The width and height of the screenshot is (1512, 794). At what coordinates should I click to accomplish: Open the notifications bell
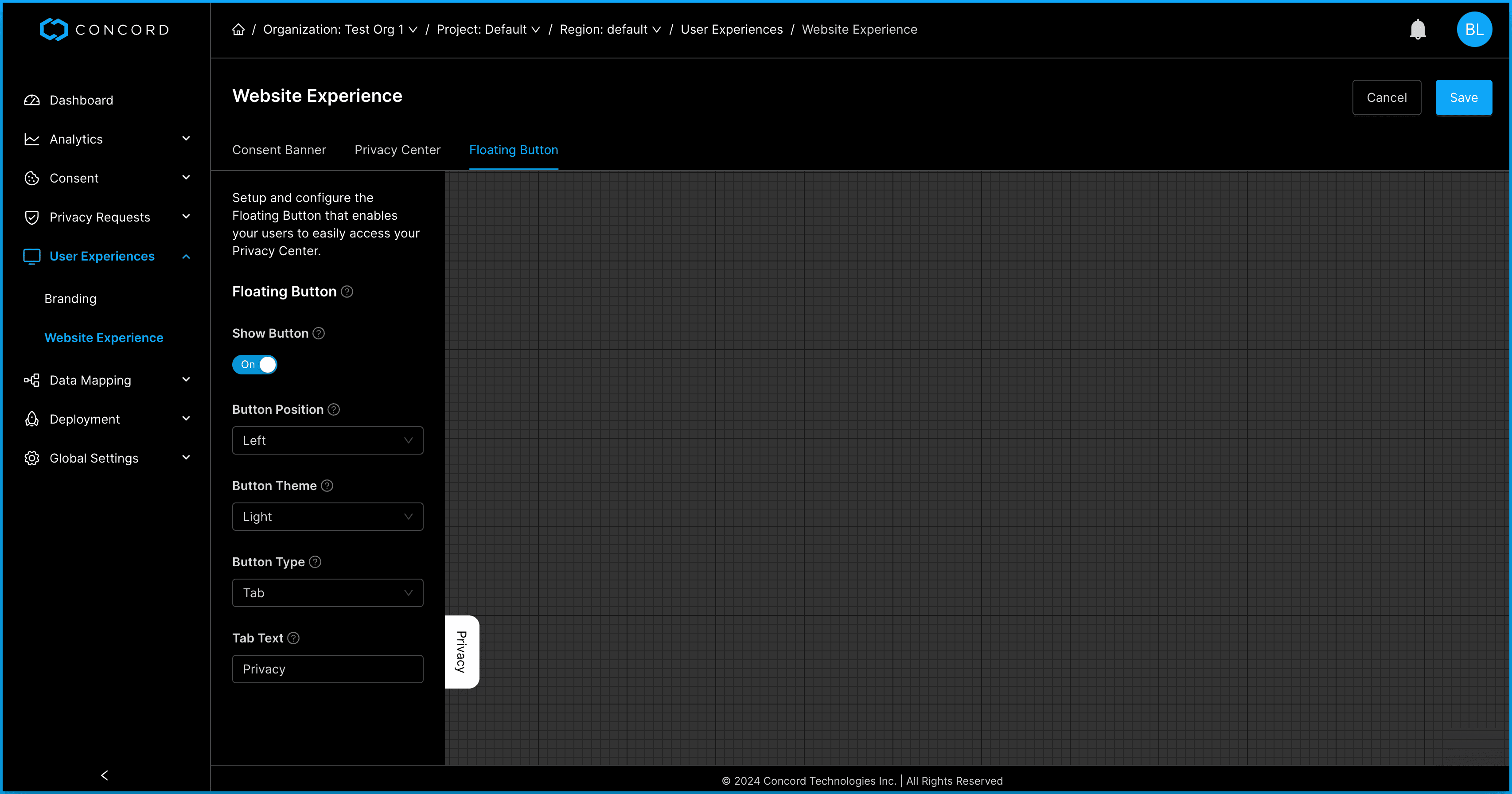(x=1418, y=29)
